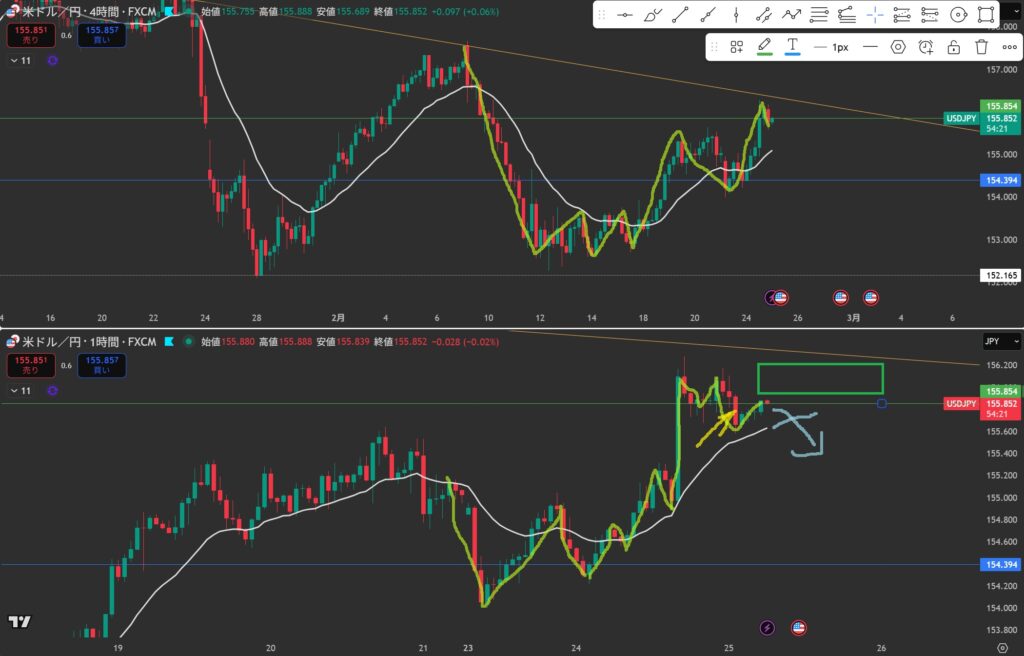This screenshot has height=656, width=1024.
Task: Open the line style dropdown
Action: (x=870, y=47)
